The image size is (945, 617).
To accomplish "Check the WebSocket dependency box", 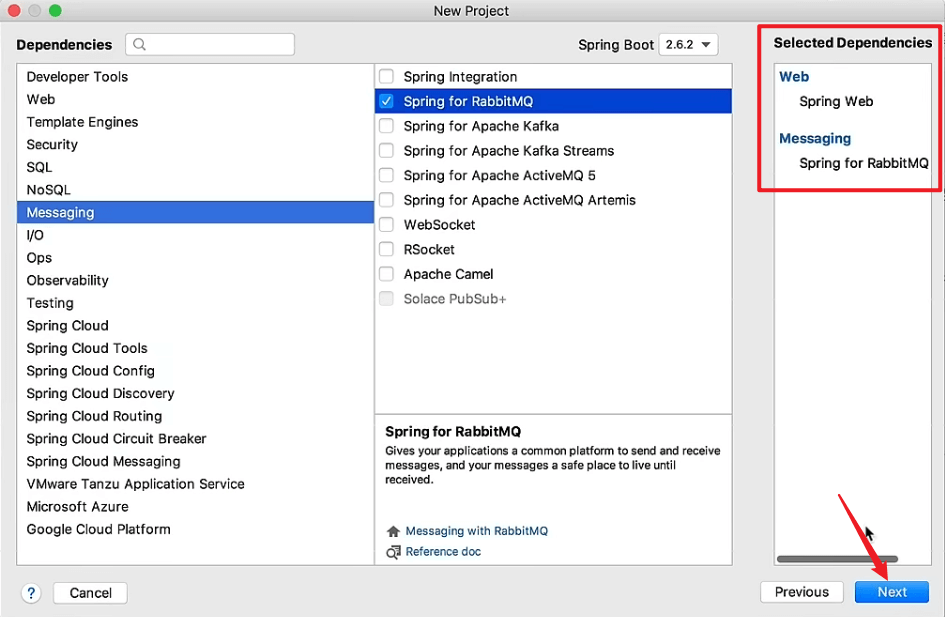I will [386, 224].
